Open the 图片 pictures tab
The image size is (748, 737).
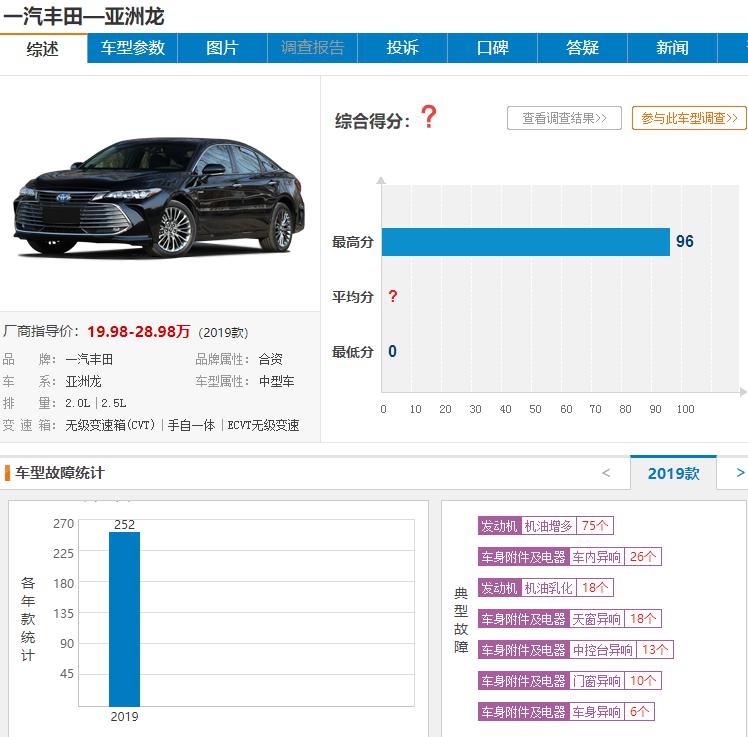pyautogui.click(x=222, y=48)
